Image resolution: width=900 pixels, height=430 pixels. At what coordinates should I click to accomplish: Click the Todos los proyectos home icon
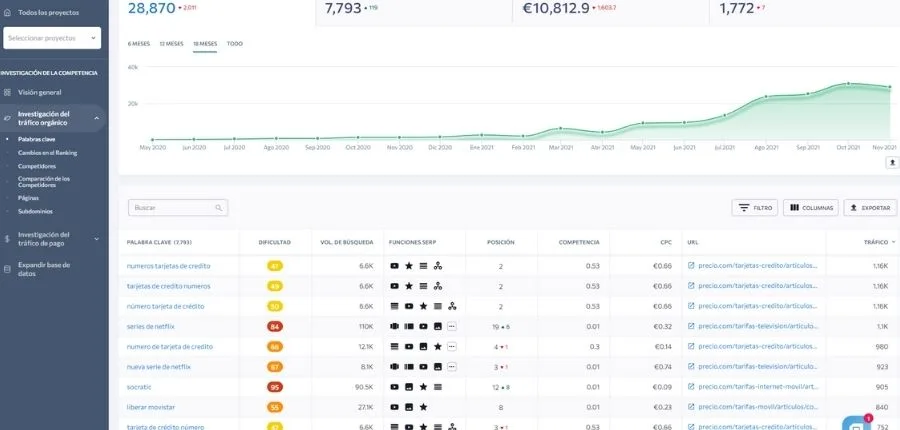tap(8, 13)
